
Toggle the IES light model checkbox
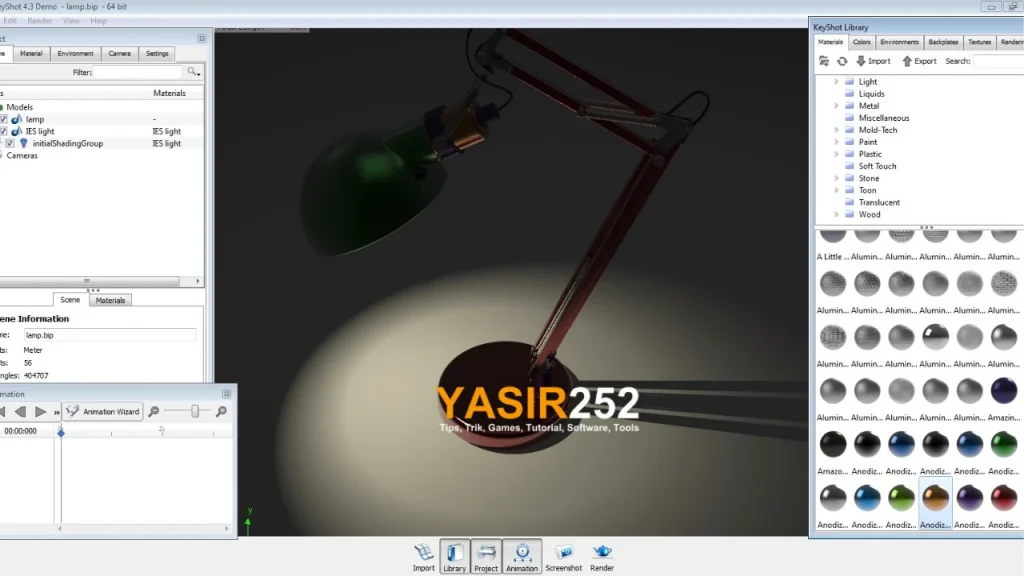tap(3, 131)
